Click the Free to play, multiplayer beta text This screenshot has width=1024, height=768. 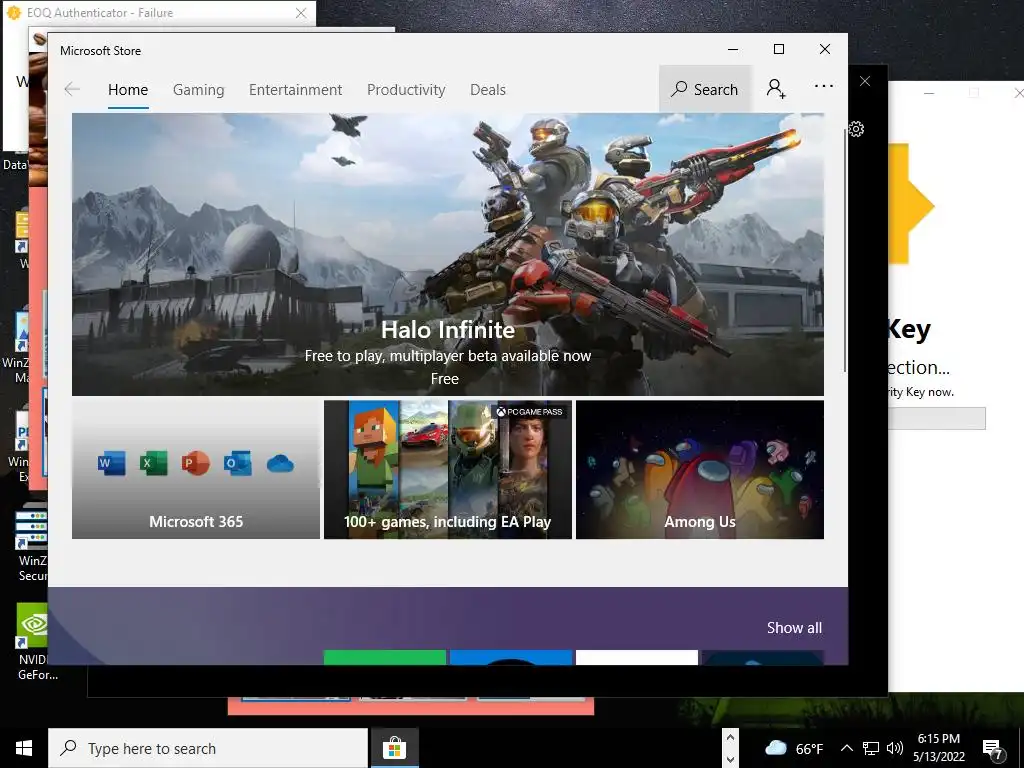tap(447, 356)
